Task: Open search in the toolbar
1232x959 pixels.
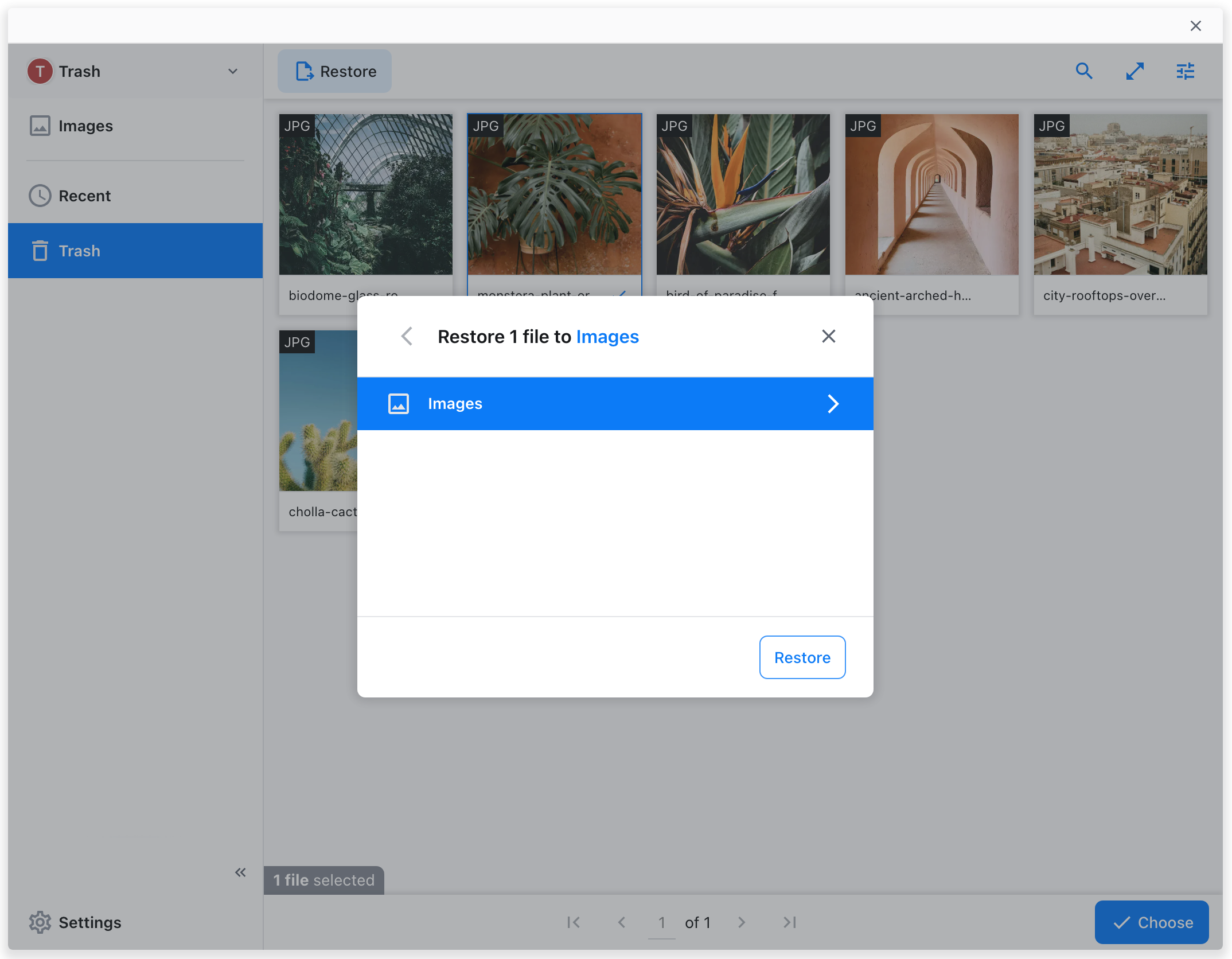Action: point(1085,71)
